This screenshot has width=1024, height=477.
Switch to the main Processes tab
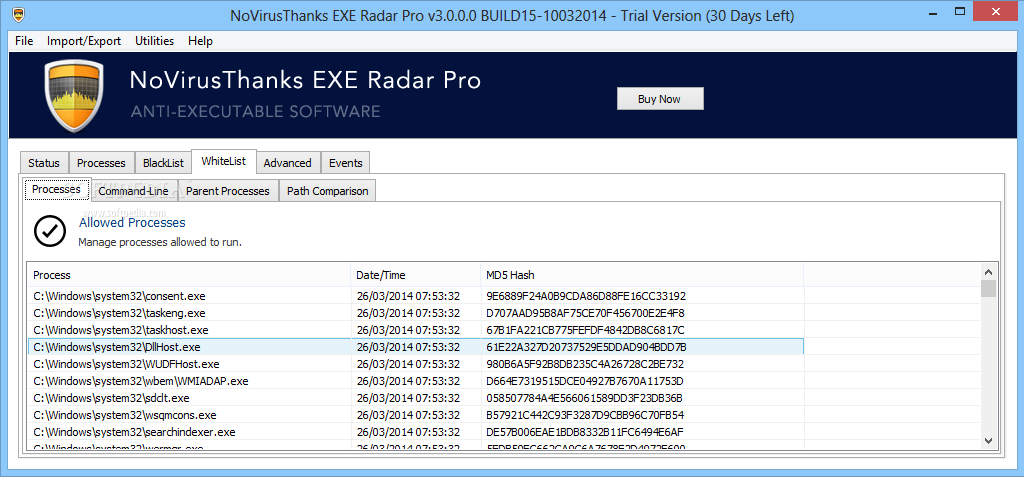(101, 163)
